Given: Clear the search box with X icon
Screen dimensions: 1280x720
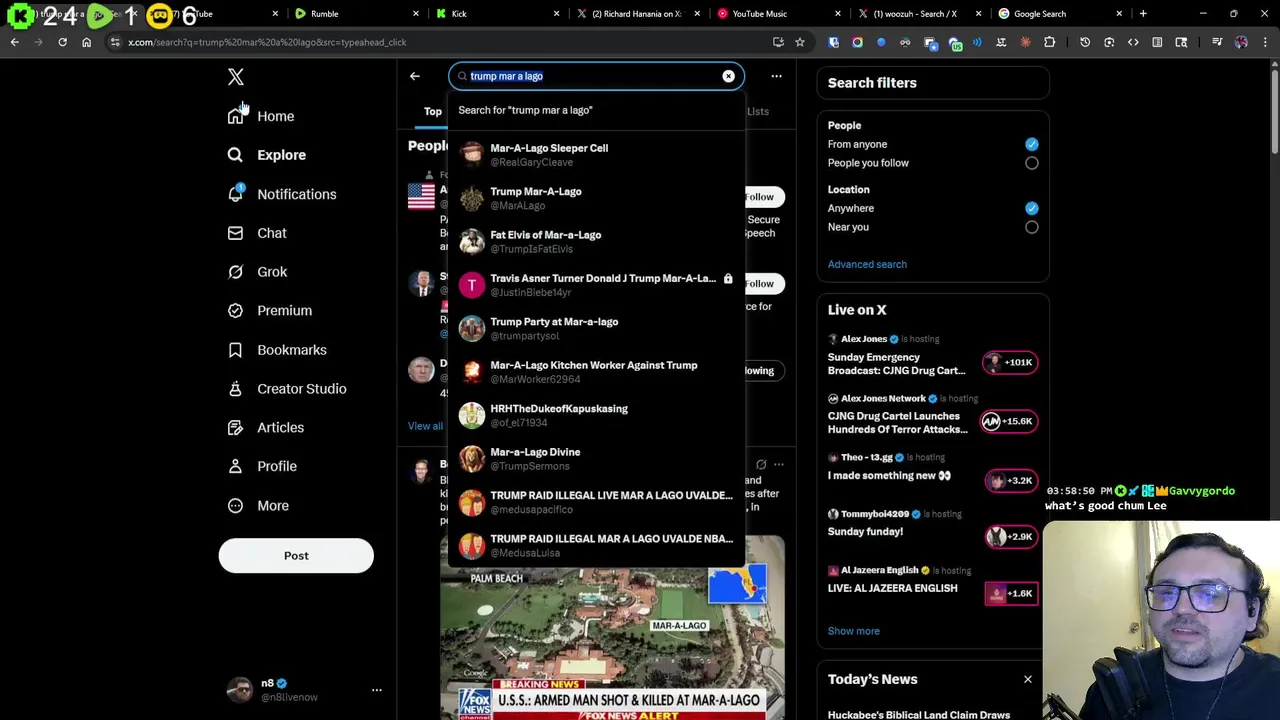Looking at the screenshot, I should (x=728, y=76).
